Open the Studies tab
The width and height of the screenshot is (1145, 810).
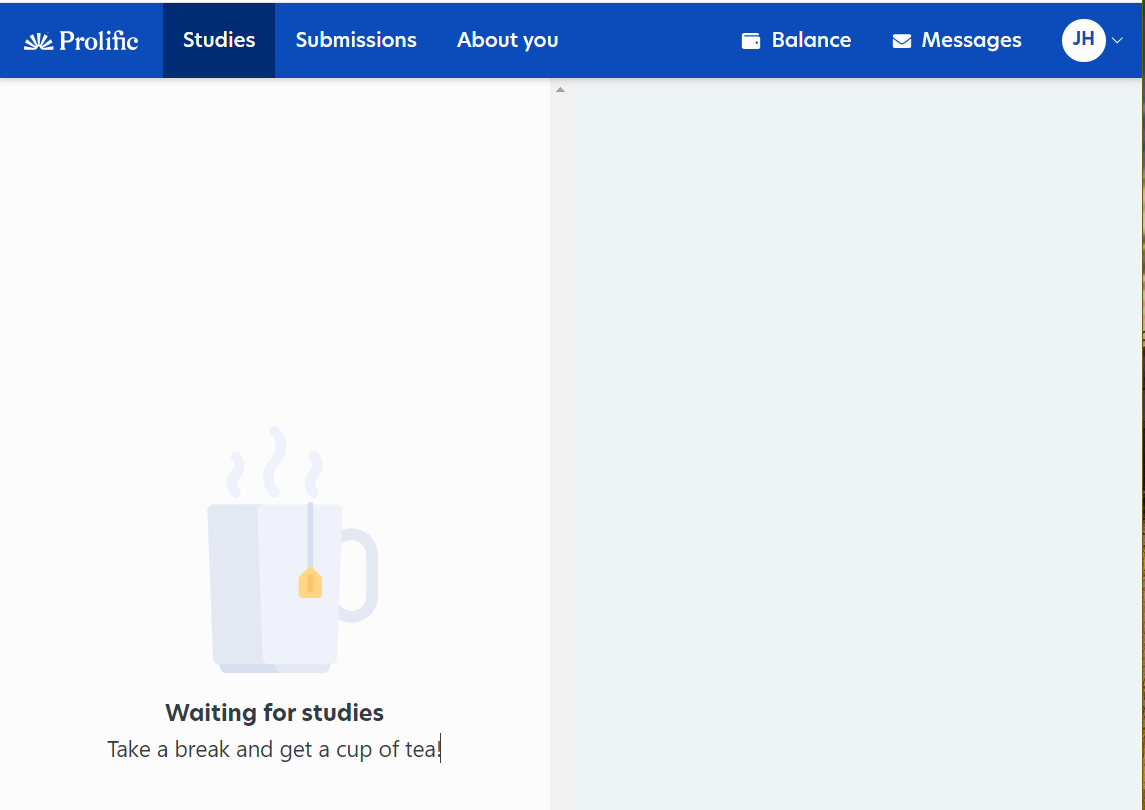click(x=219, y=40)
